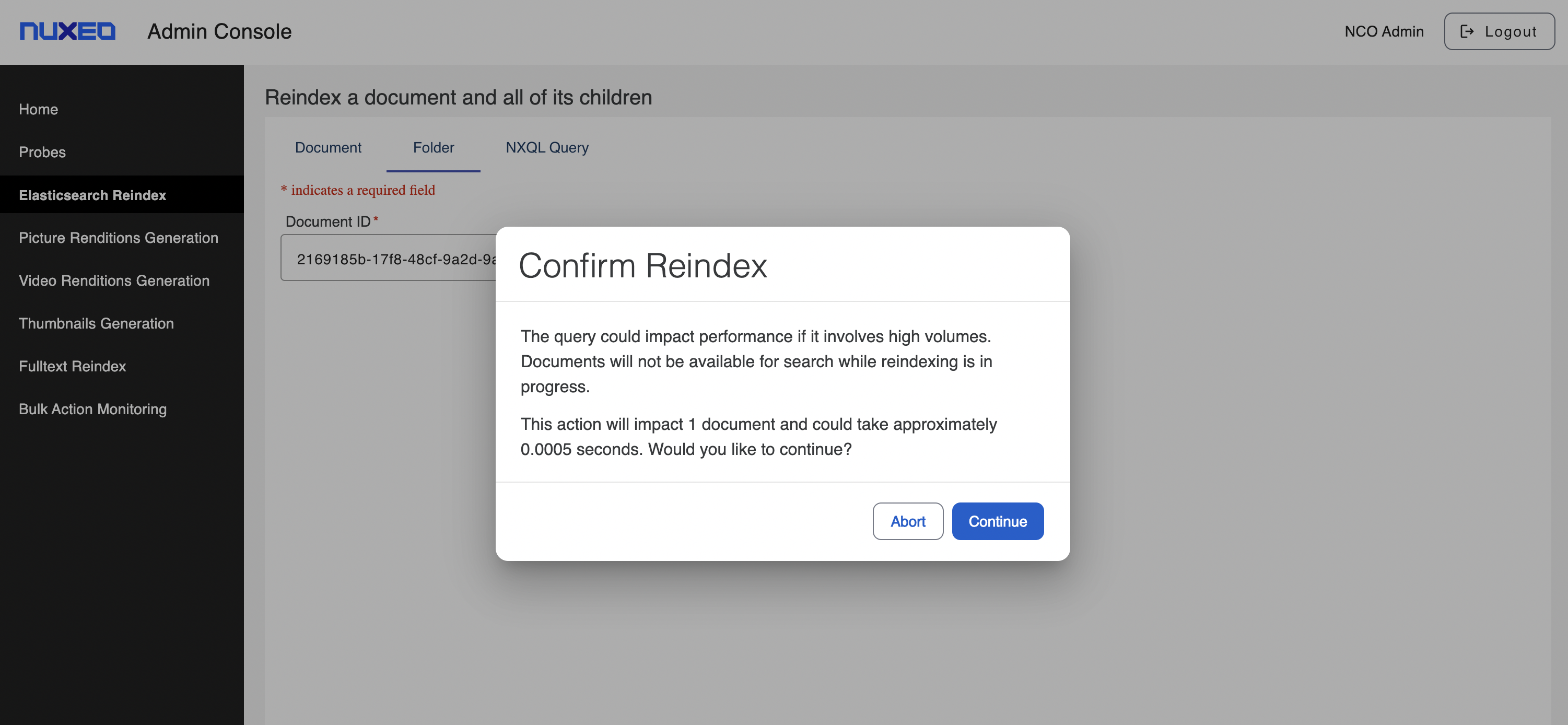Click the NCO Admin username
This screenshot has width=1568, height=725.
(1383, 32)
